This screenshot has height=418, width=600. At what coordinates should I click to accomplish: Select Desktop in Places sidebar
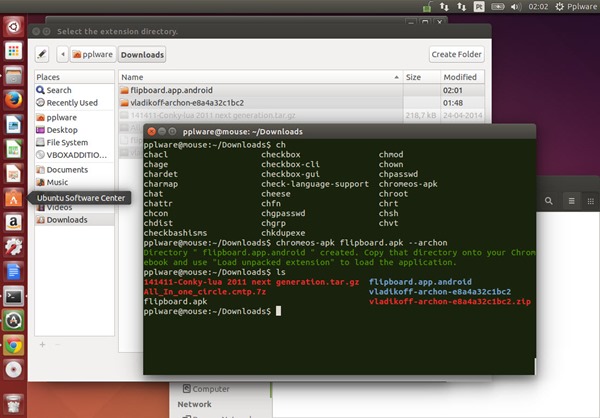pyautogui.click(x=74, y=130)
